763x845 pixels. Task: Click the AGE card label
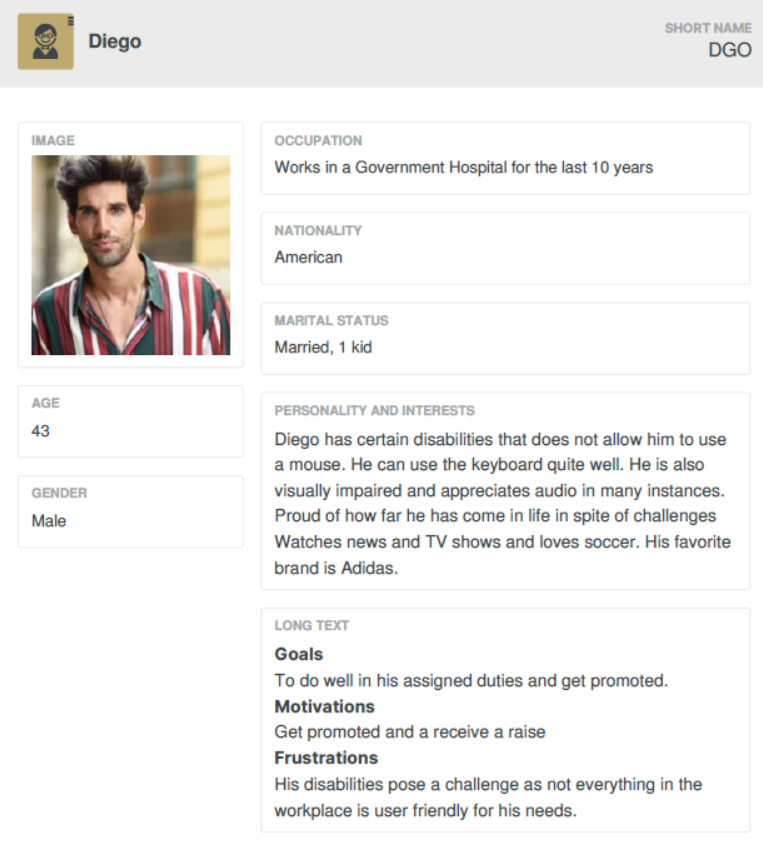[x=45, y=403]
